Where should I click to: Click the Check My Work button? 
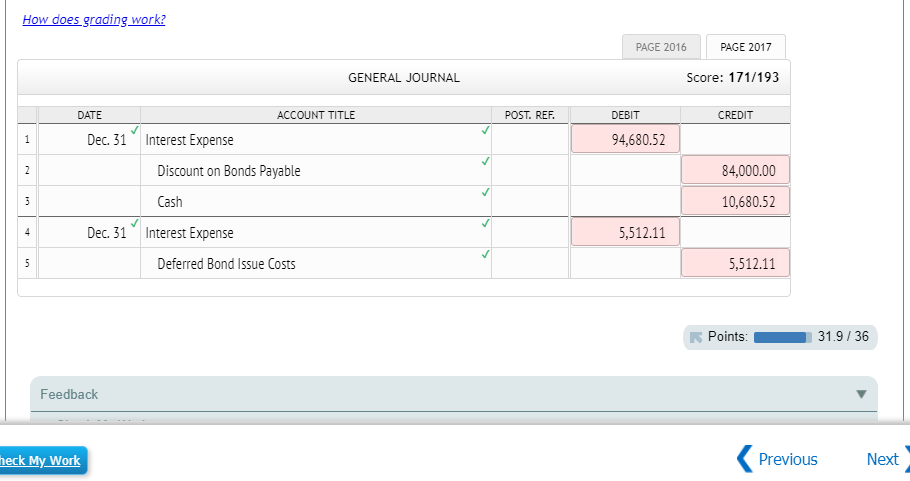(42, 461)
